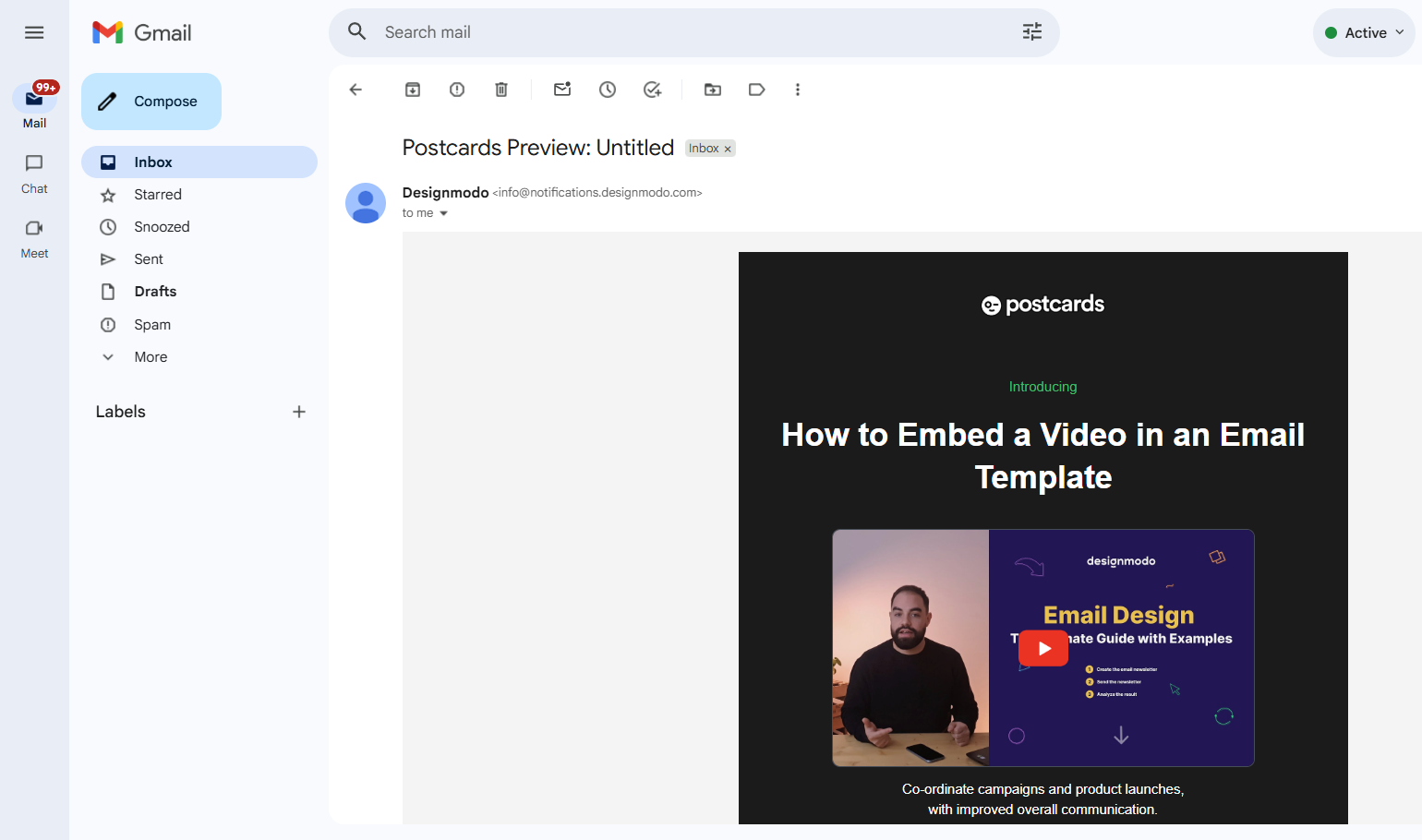Click the Compose button
Viewport: 1422px width, 840px height.
coord(151,102)
